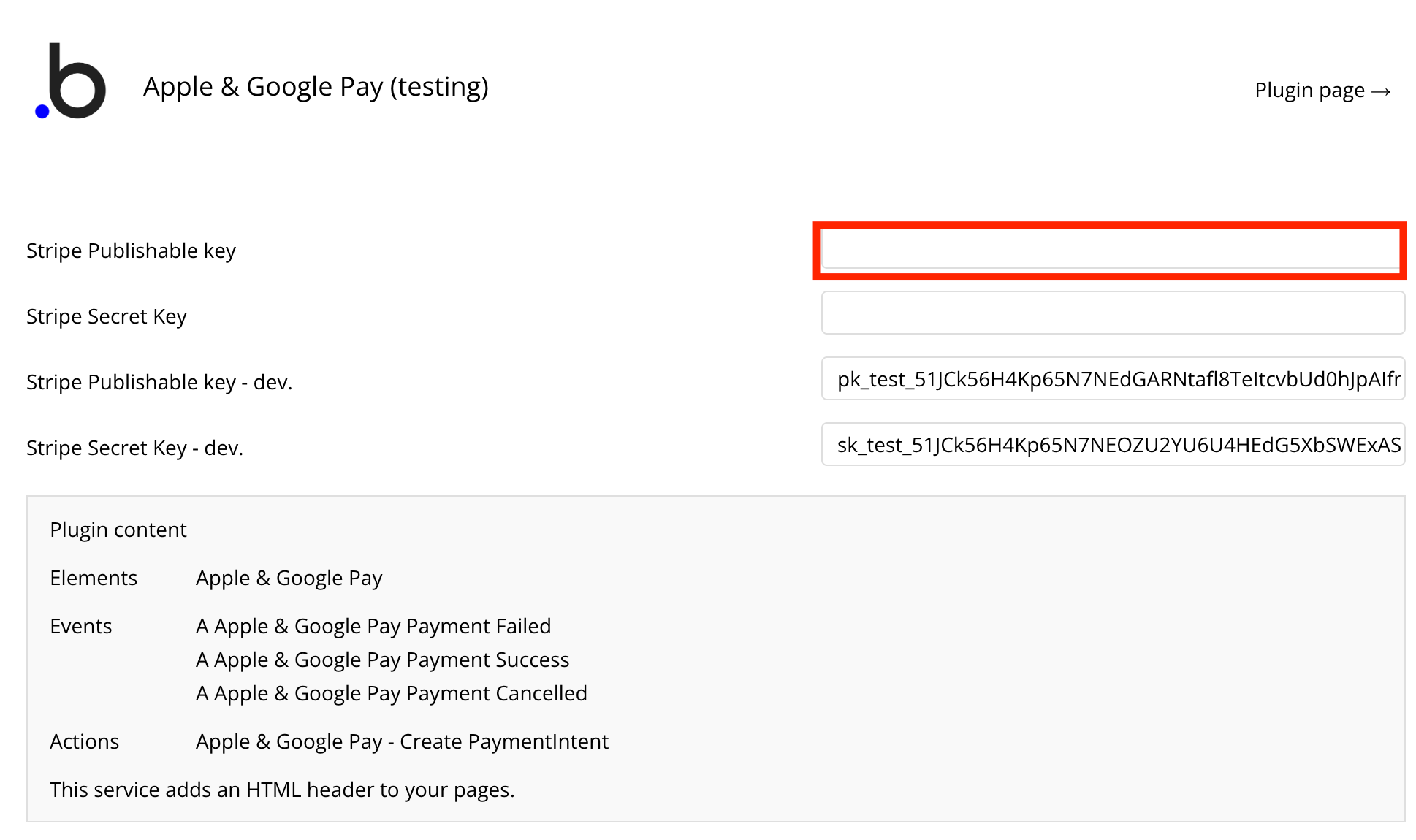Click the Stripe Secret Key dev field with sk_test
Viewport: 1416px width, 840px height.
(x=1113, y=444)
